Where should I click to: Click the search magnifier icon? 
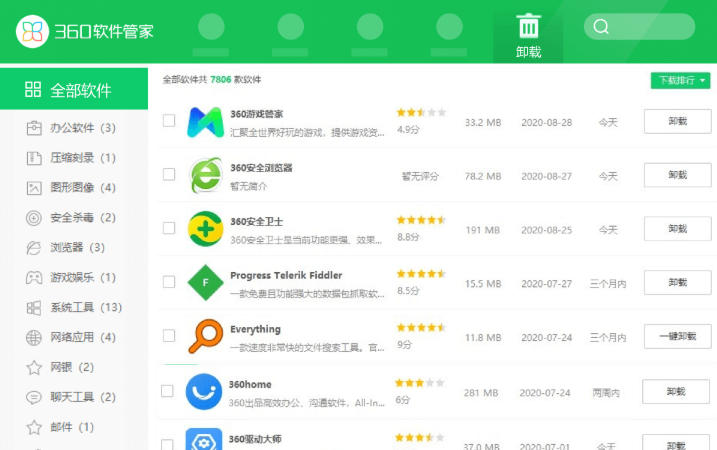pyautogui.click(x=601, y=27)
